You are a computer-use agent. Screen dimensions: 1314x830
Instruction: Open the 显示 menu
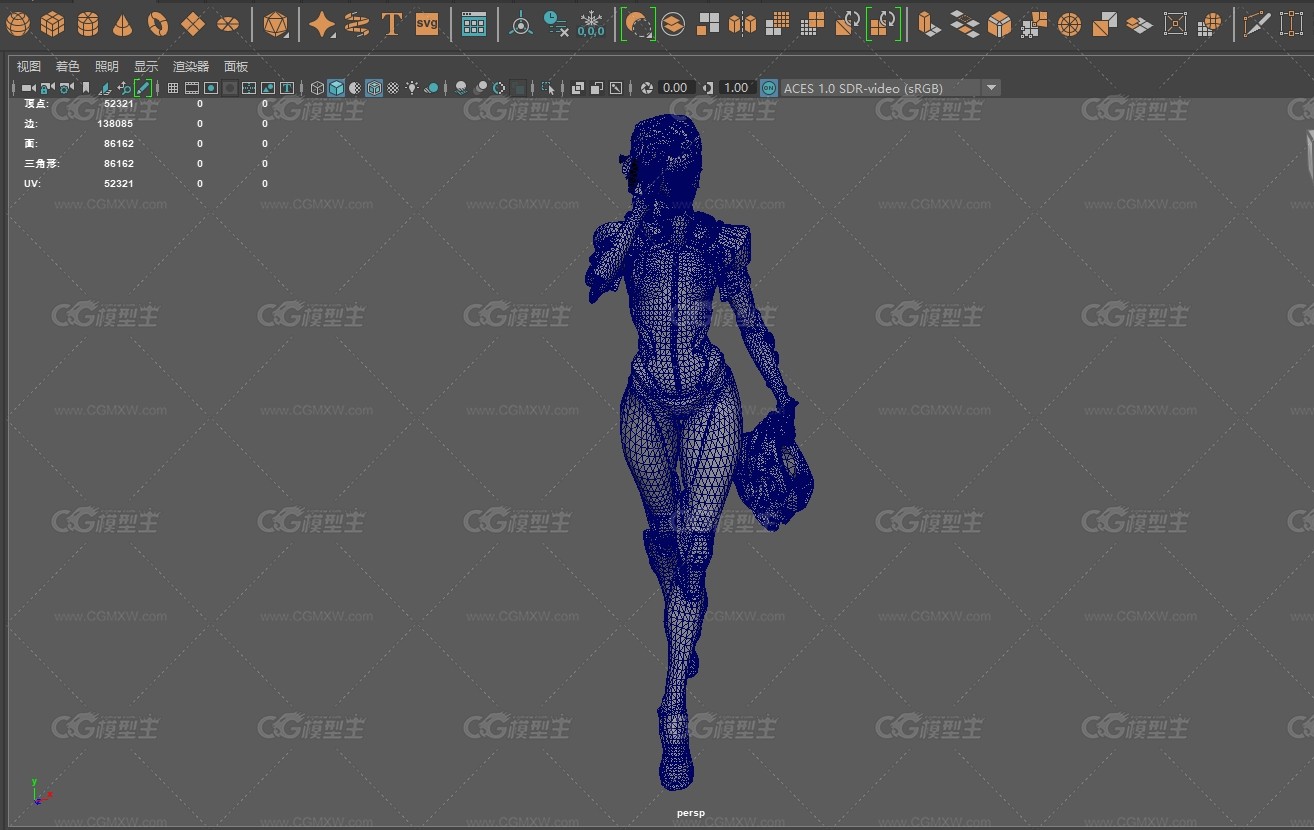(x=146, y=66)
